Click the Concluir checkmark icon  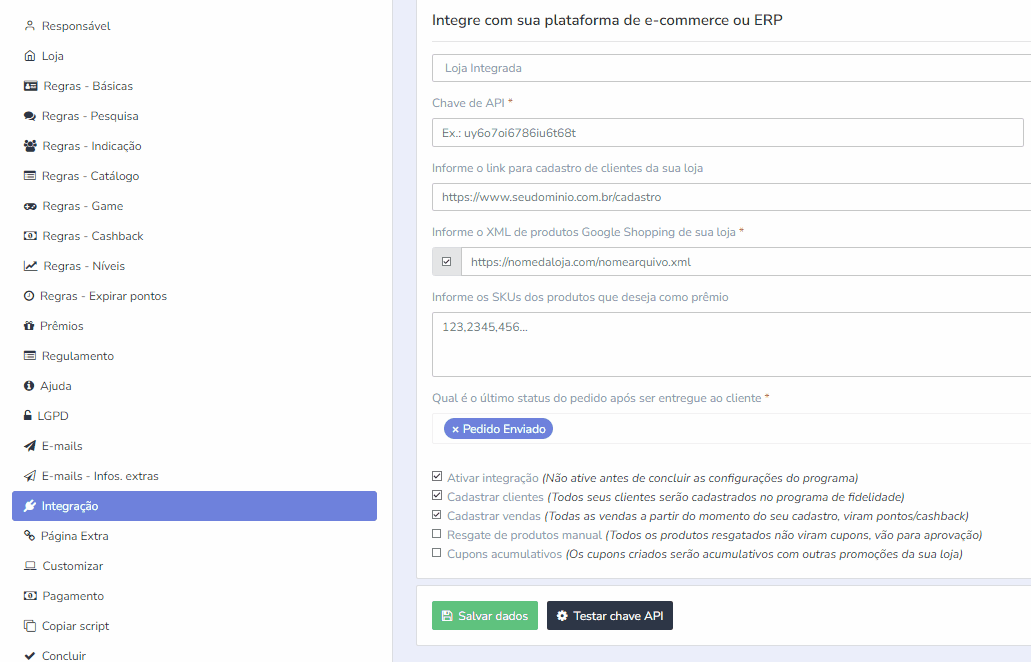point(30,655)
